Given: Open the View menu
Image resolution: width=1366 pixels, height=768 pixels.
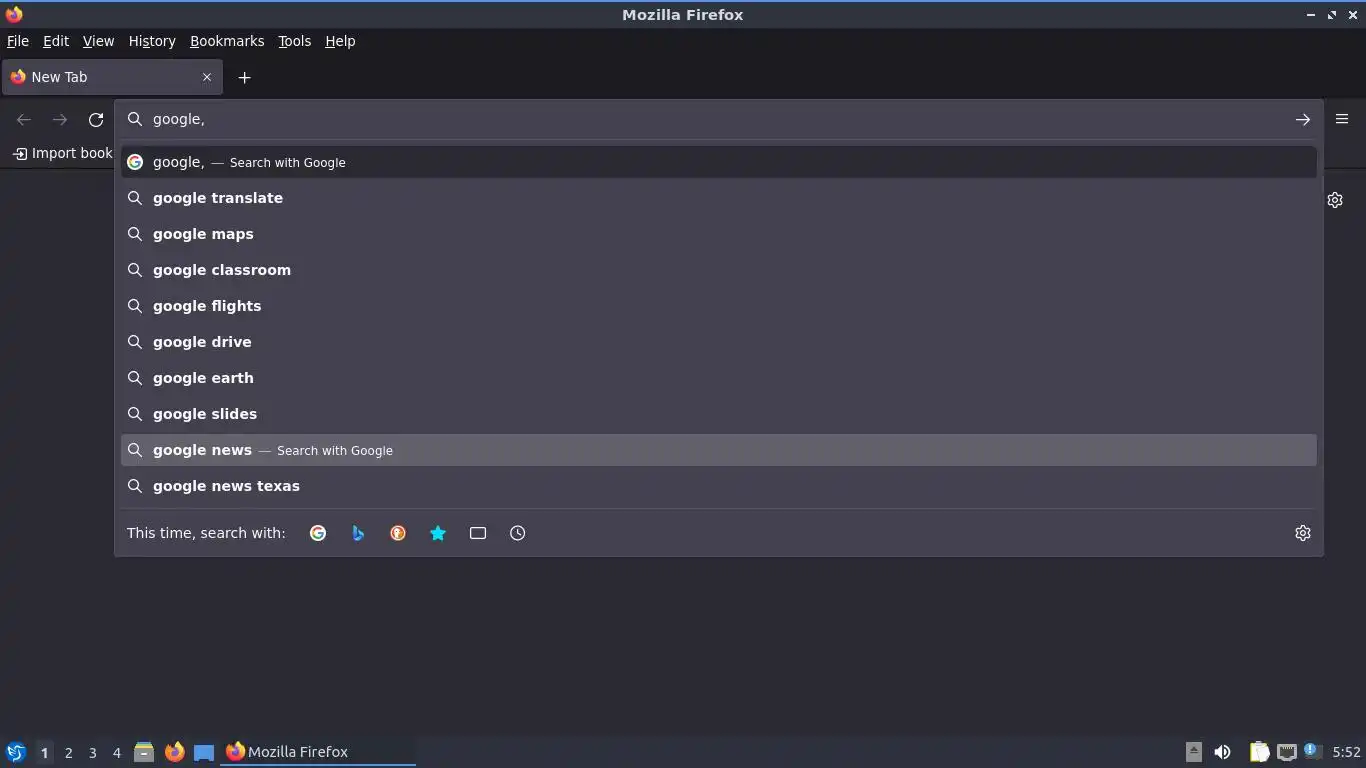Looking at the screenshot, I should pos(98,41).
